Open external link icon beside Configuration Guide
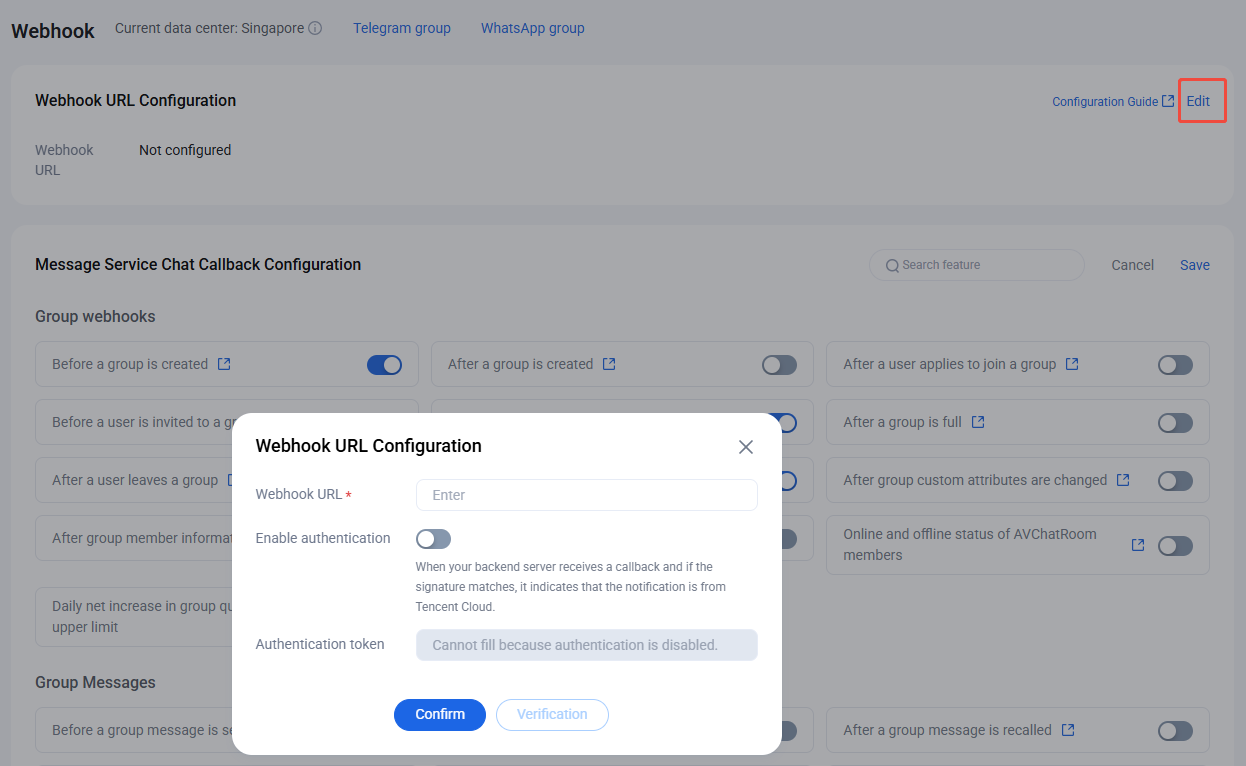The height and width of the screenshot is (766, 1246). [1168, 101]
